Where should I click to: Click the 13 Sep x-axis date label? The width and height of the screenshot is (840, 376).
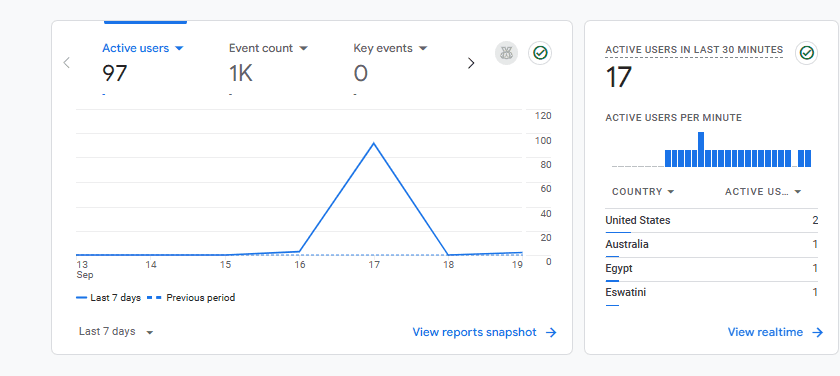click(85, 269)
